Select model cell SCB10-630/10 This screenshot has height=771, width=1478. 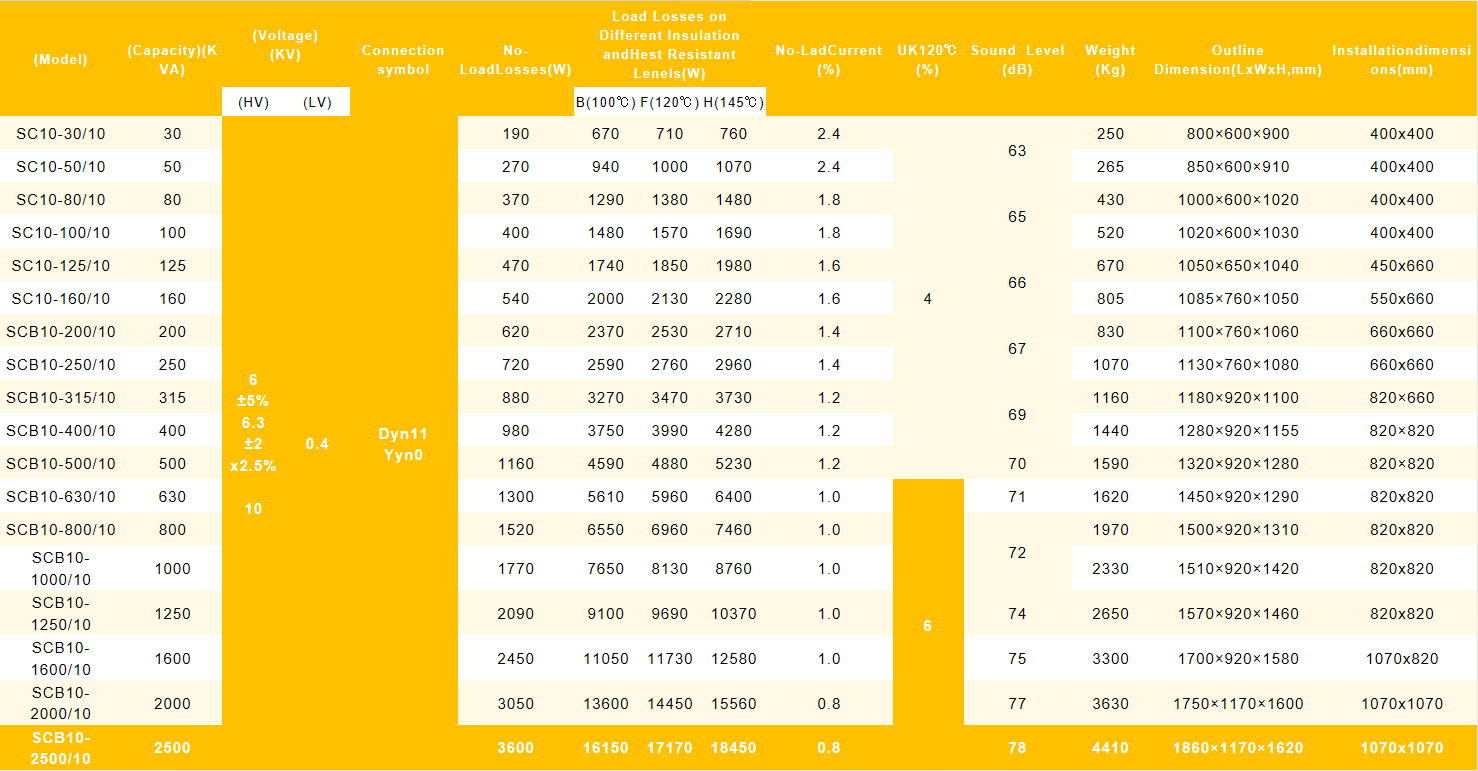[x=60, y=497]
